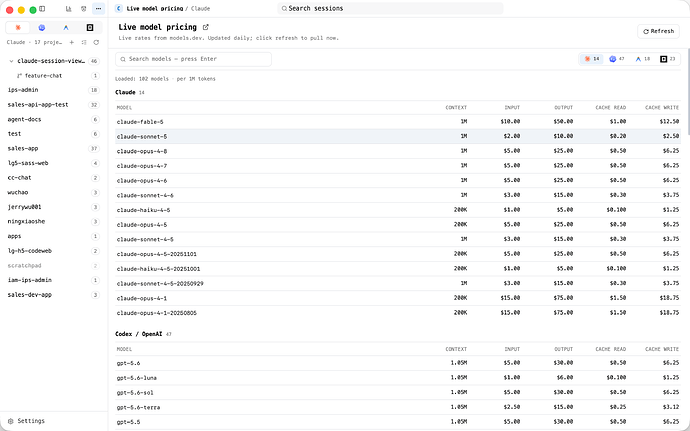Open the iam-ips-admin project
Image resolution: width=690 pixels, height=431 pixels.
[x=54, y=280]
